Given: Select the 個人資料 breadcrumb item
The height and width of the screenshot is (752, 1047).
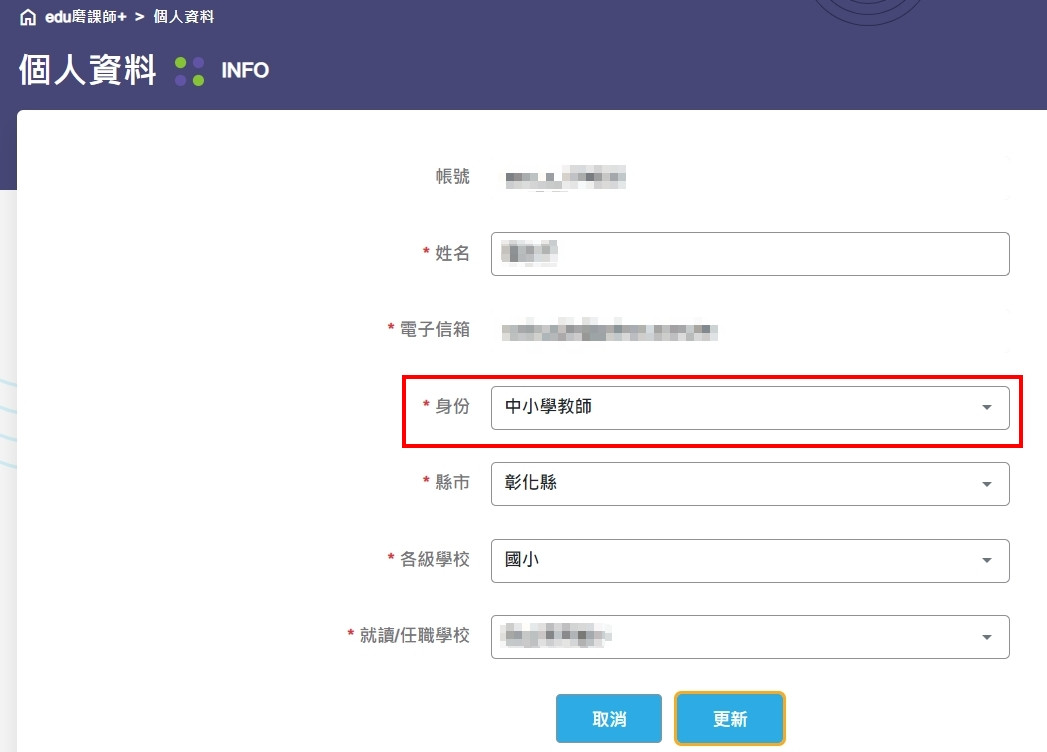Looking at the screenshot, I should tap(183, 18).
